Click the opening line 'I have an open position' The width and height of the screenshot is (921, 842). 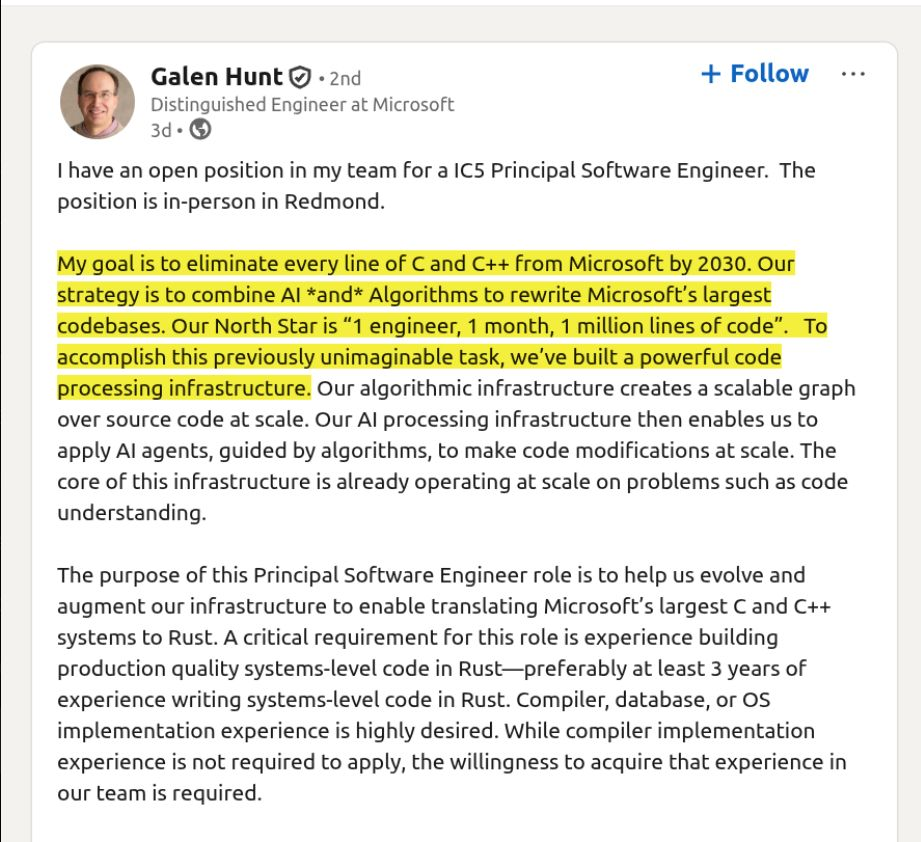coord(160,170)
